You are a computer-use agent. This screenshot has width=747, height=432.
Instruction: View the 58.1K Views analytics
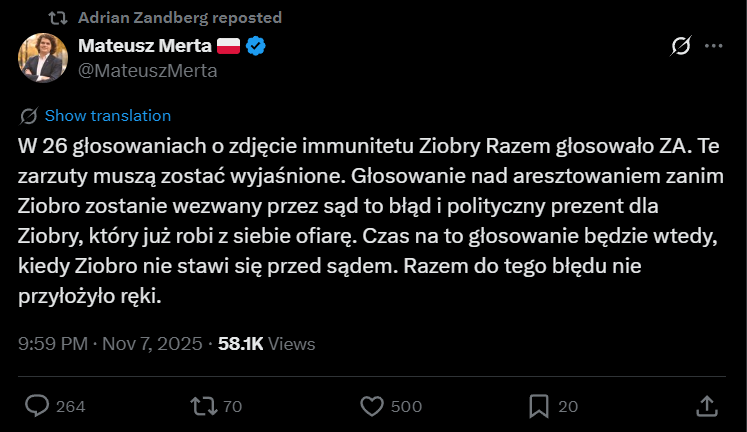tap(260, 343)
